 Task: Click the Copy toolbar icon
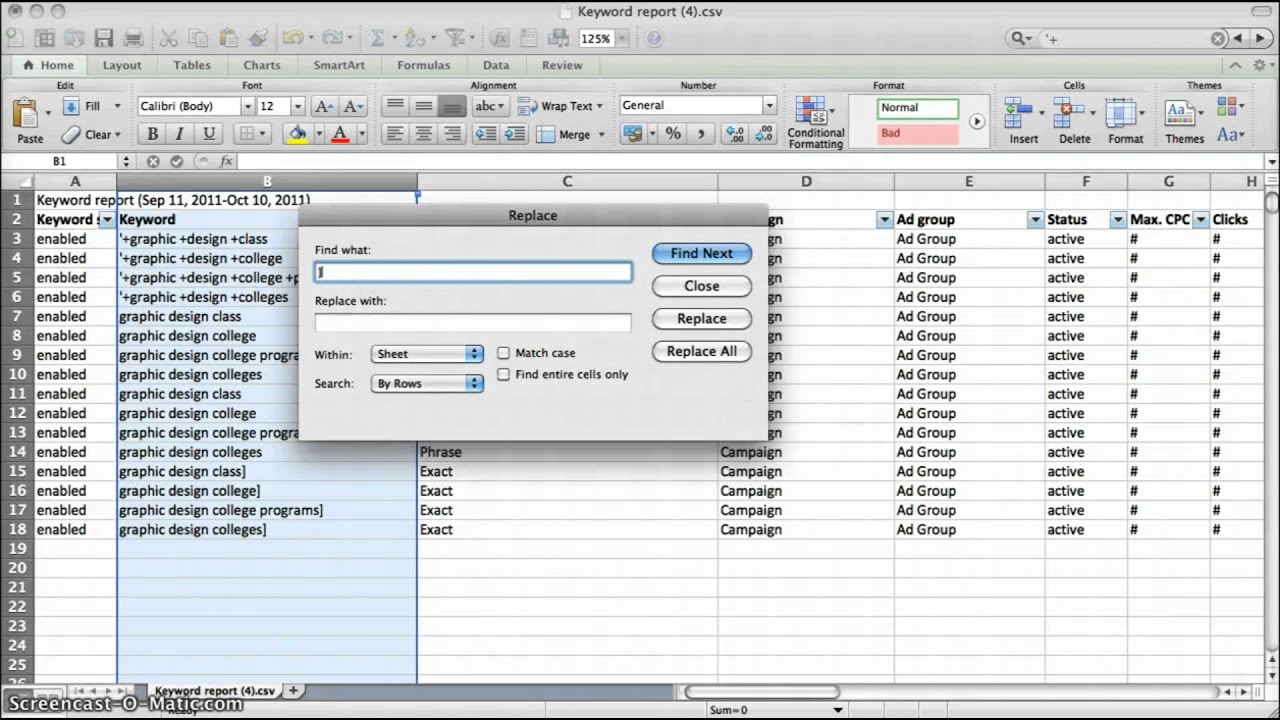pos(199,38)
